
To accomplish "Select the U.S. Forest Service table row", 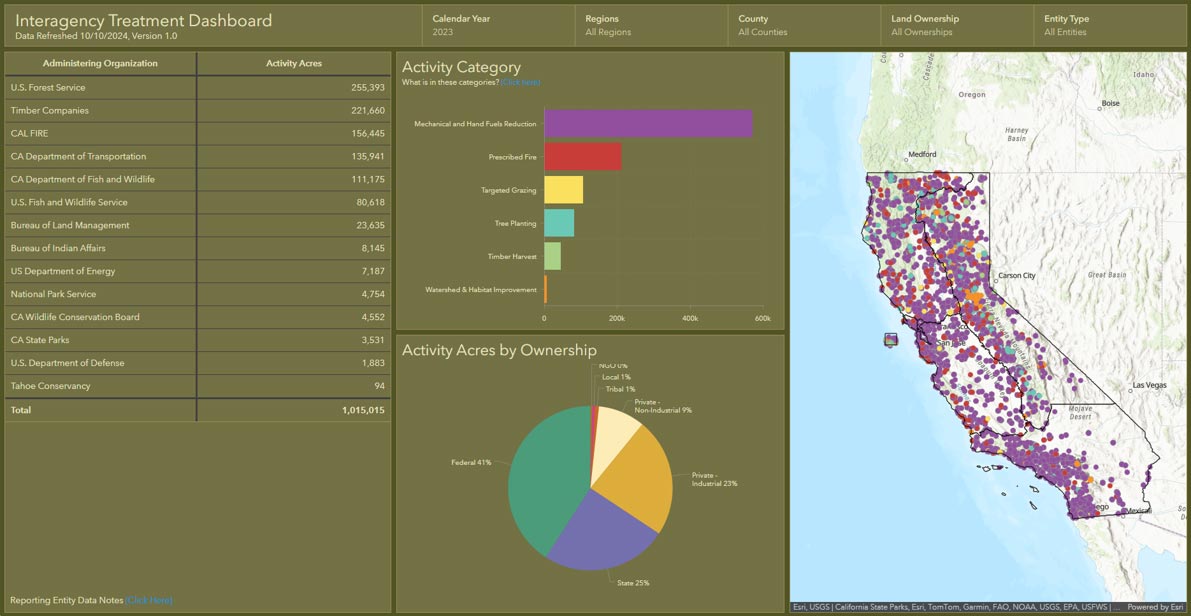I will (197, 87).
